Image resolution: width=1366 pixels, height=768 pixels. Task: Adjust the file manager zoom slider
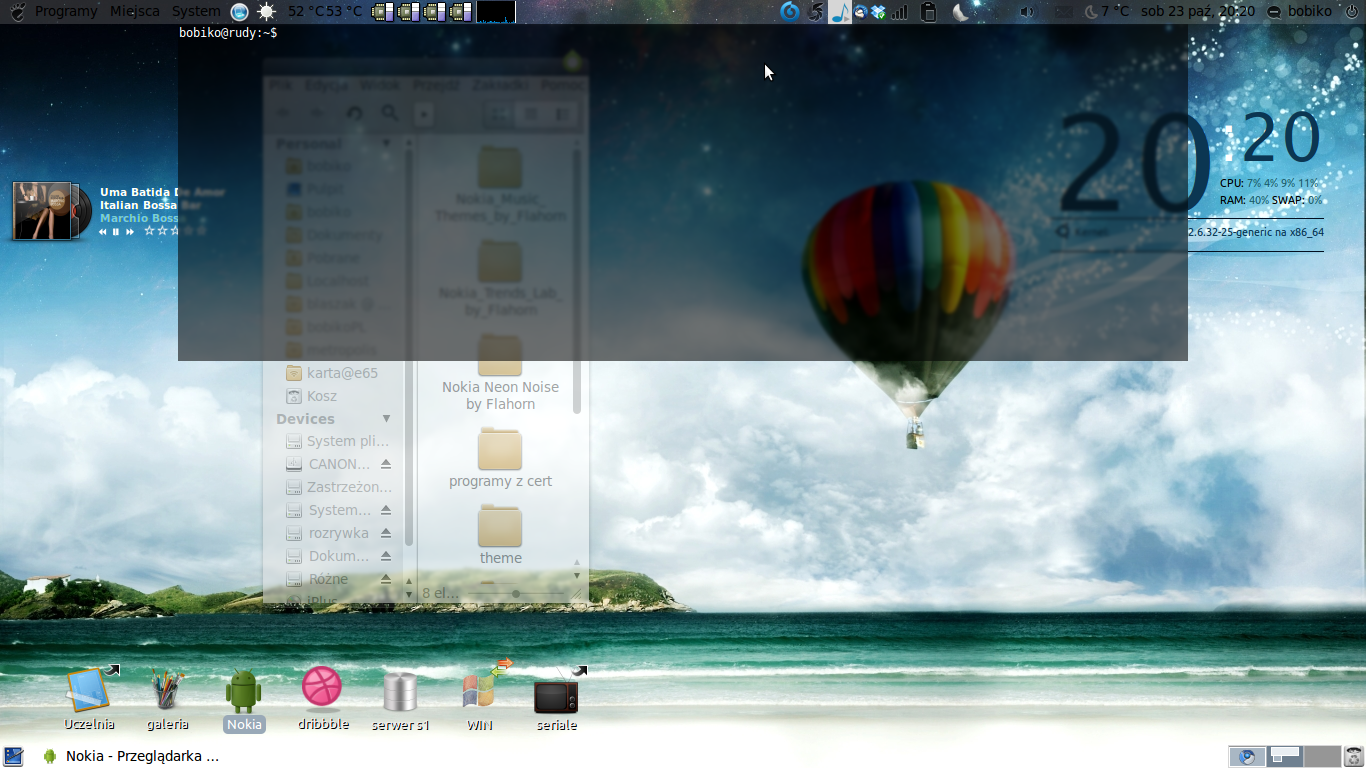516,594
